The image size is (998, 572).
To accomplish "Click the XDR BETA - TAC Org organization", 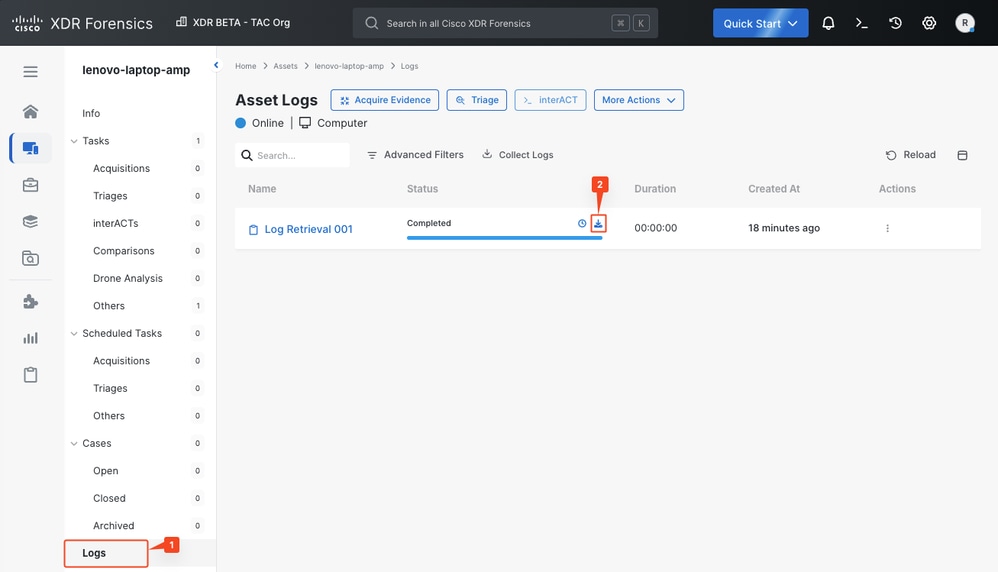I will tap(233, 22).
